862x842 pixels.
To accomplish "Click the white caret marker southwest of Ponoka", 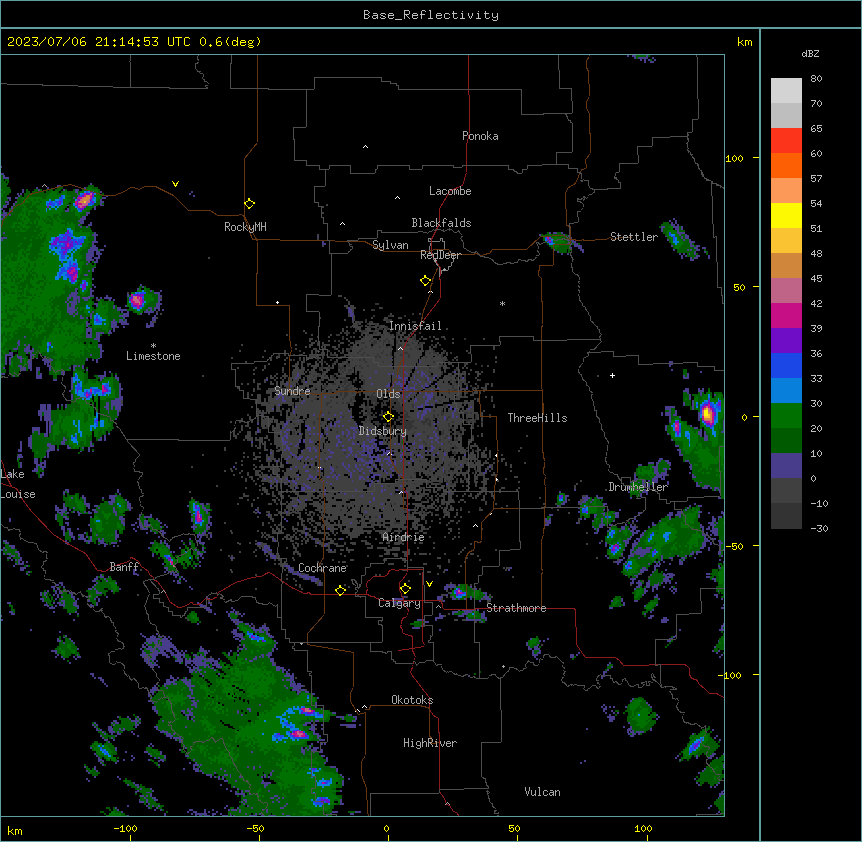I will [x=366, y=147].
